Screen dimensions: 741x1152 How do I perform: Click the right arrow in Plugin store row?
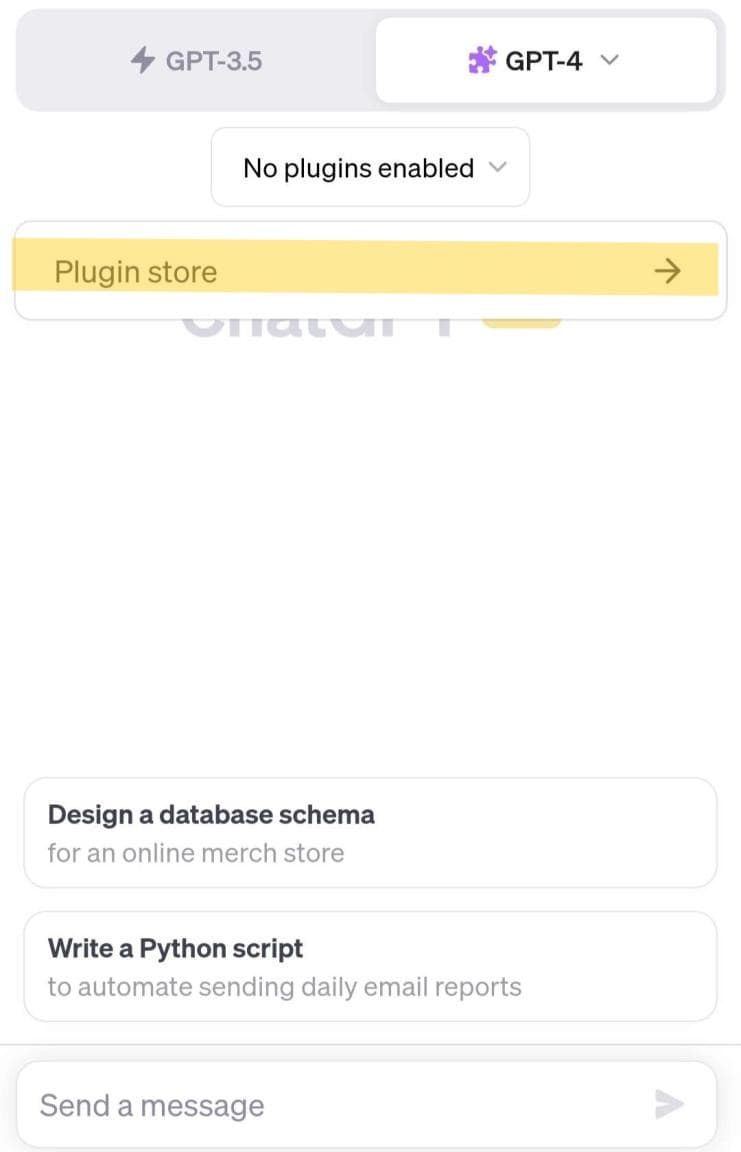[668, 271]
